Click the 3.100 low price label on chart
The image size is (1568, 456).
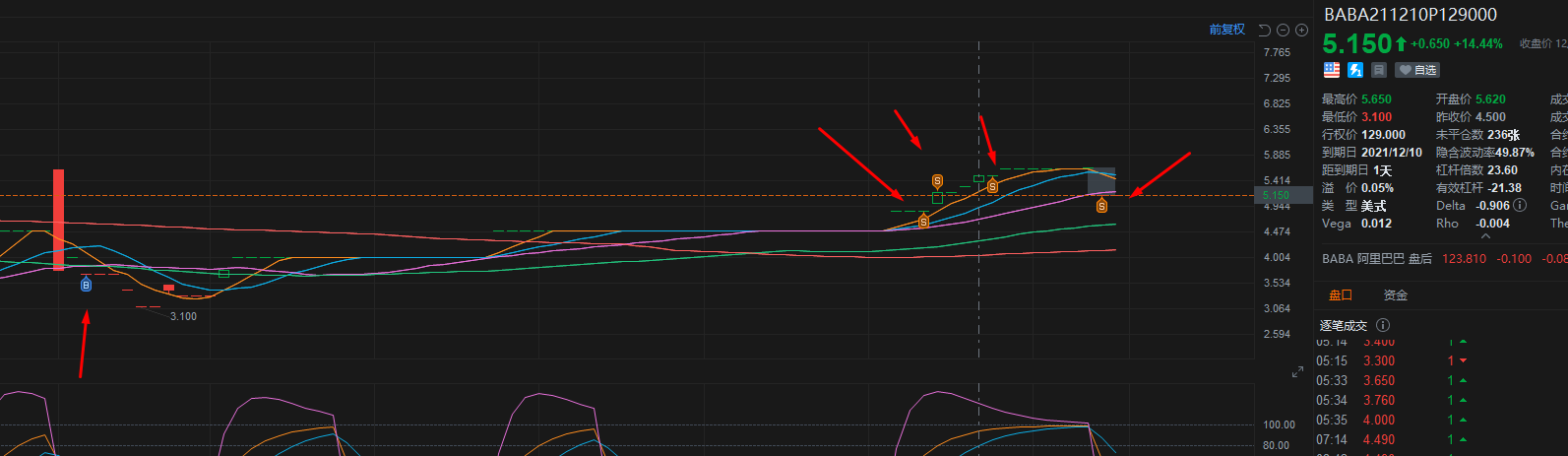(183, 316)
